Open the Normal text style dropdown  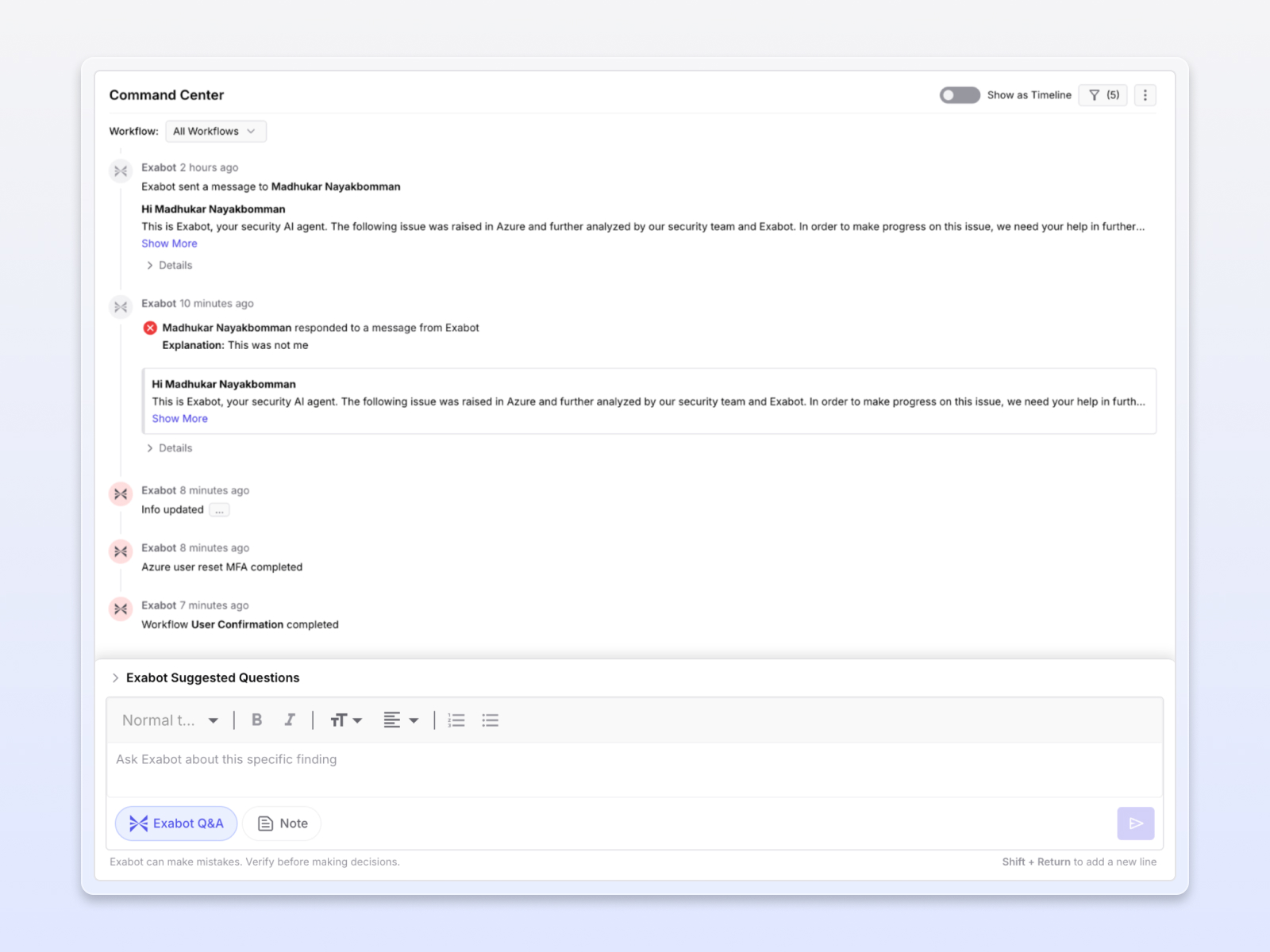tap(170, 720)
